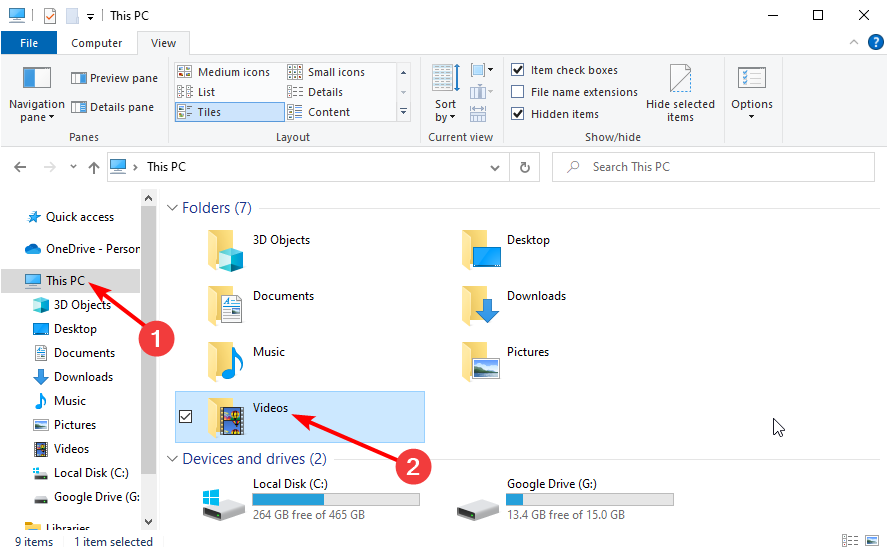This screenshot has height=554, width=888.
Task: Expand the layout gallery More arrow
Action: 403,112
